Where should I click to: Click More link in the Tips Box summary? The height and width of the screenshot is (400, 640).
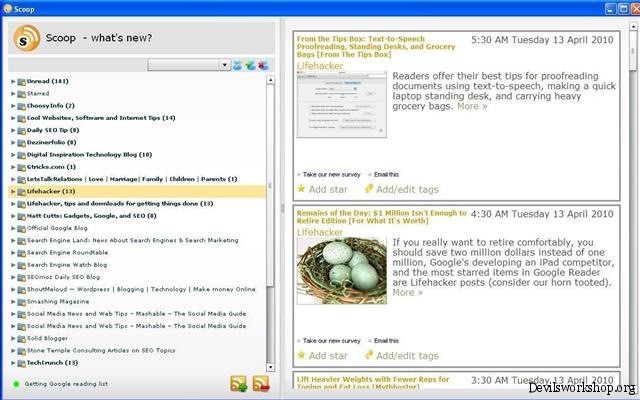point(472,106)
